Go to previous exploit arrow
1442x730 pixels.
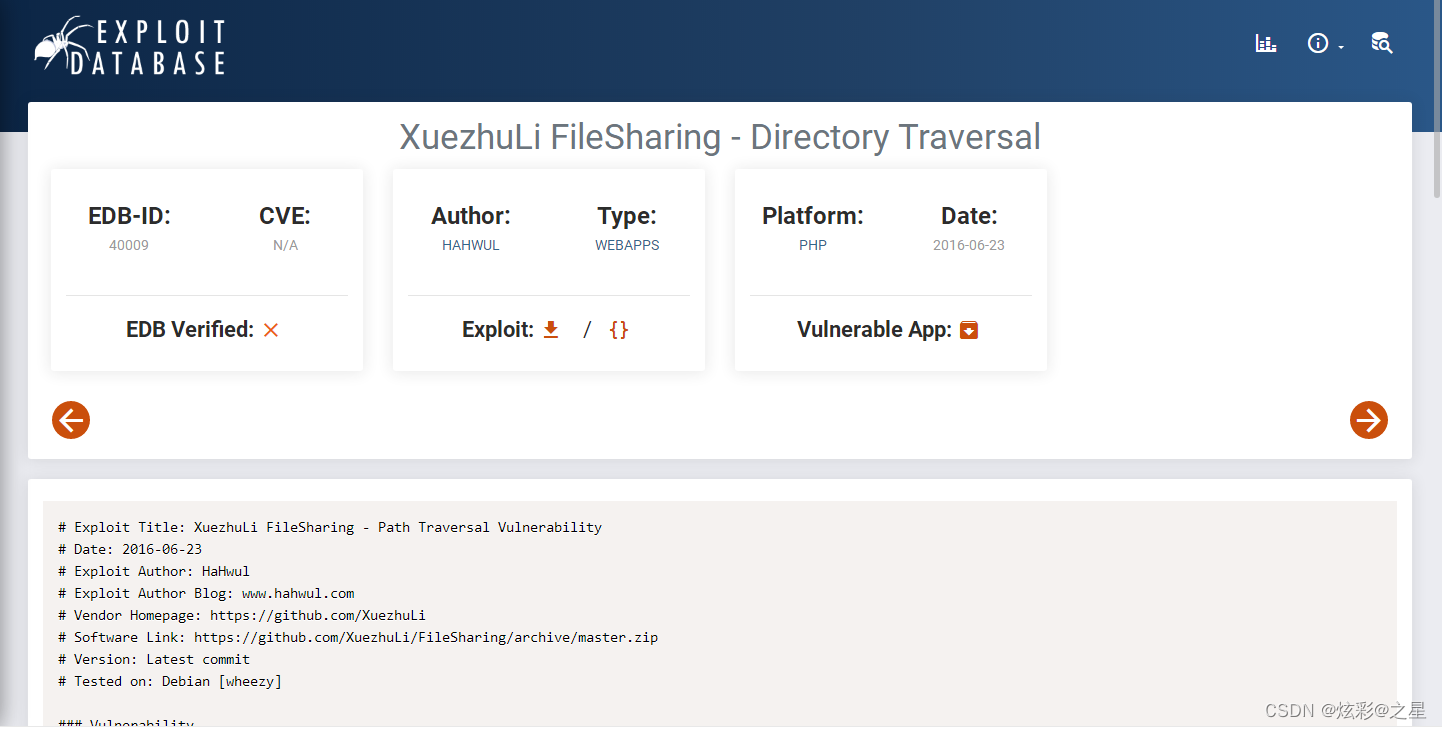coord(71,420)
